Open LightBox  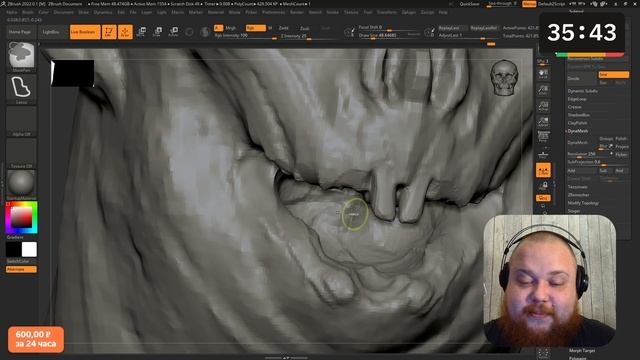point(51,32)
